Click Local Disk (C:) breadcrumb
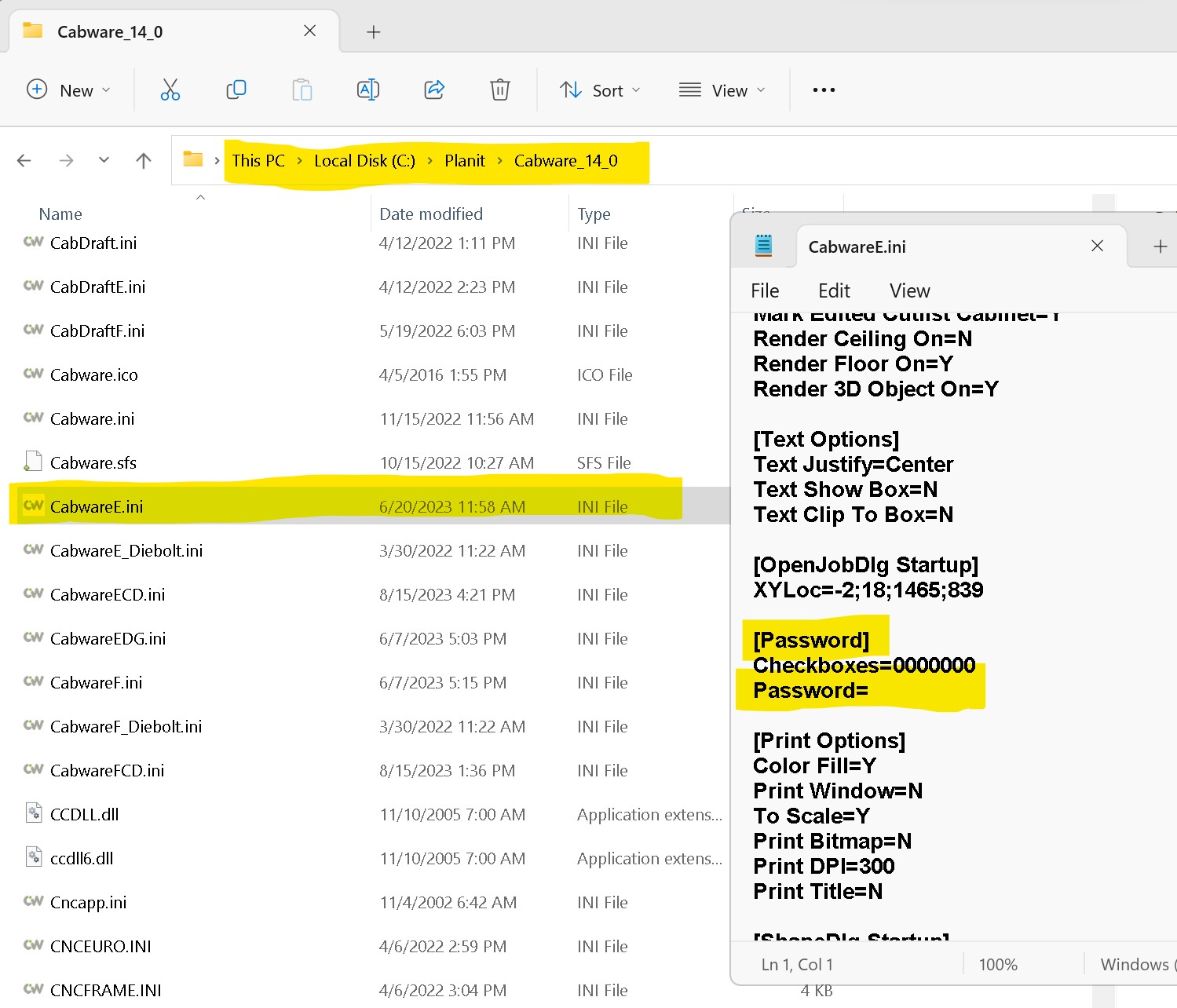 (x=365, y=161)
